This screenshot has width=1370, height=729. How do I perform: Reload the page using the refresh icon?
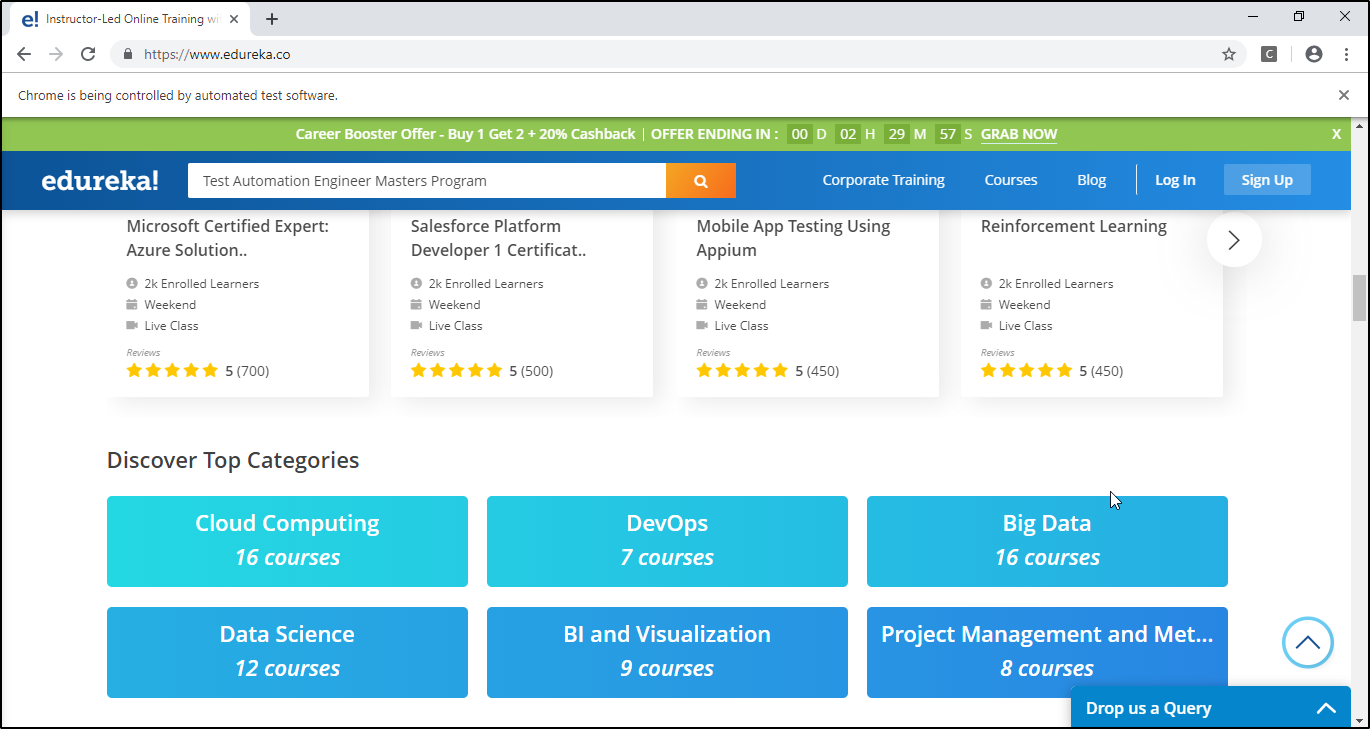[x=88, y=54]
